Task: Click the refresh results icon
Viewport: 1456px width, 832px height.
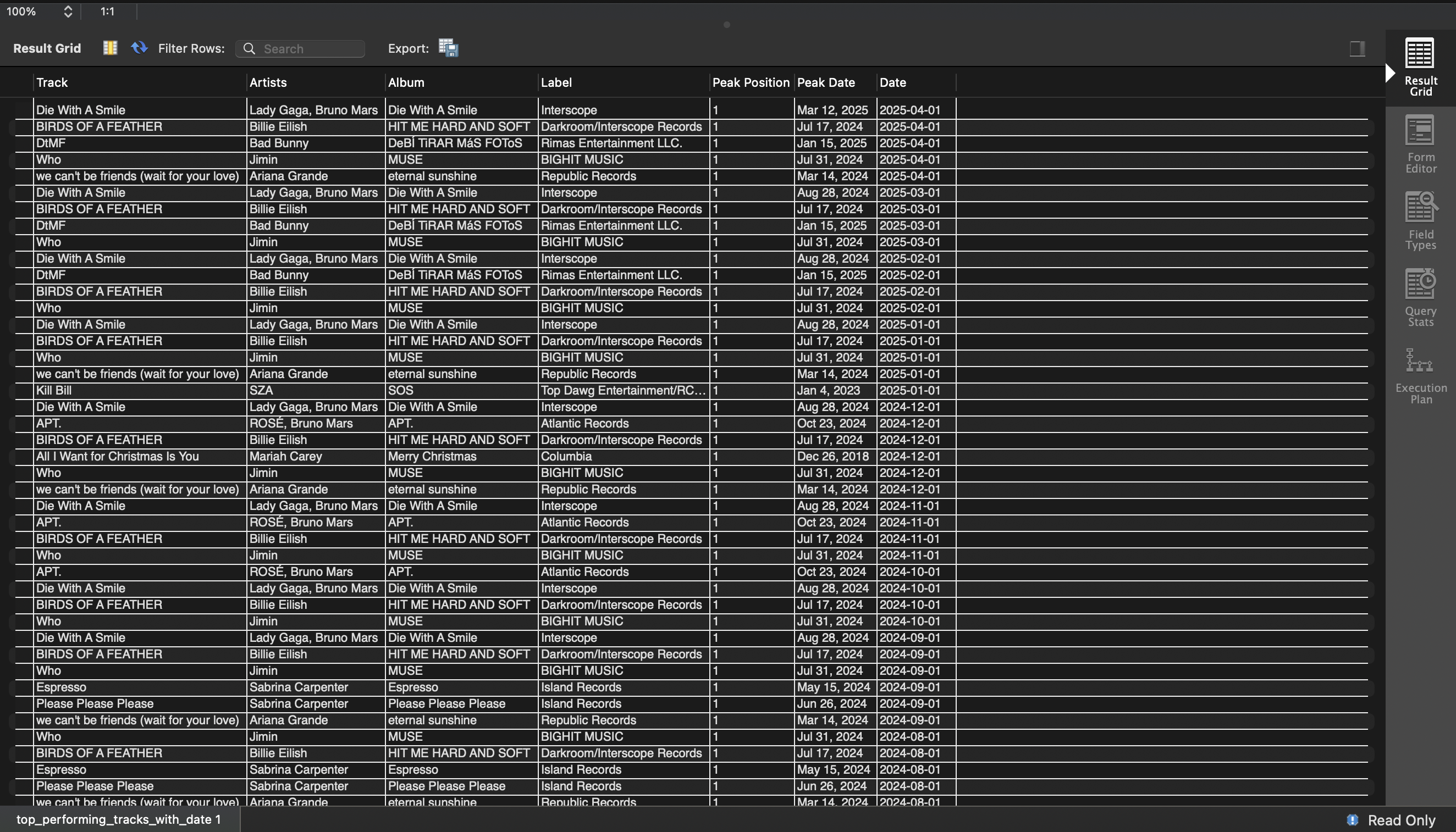Action: point(139,48)
